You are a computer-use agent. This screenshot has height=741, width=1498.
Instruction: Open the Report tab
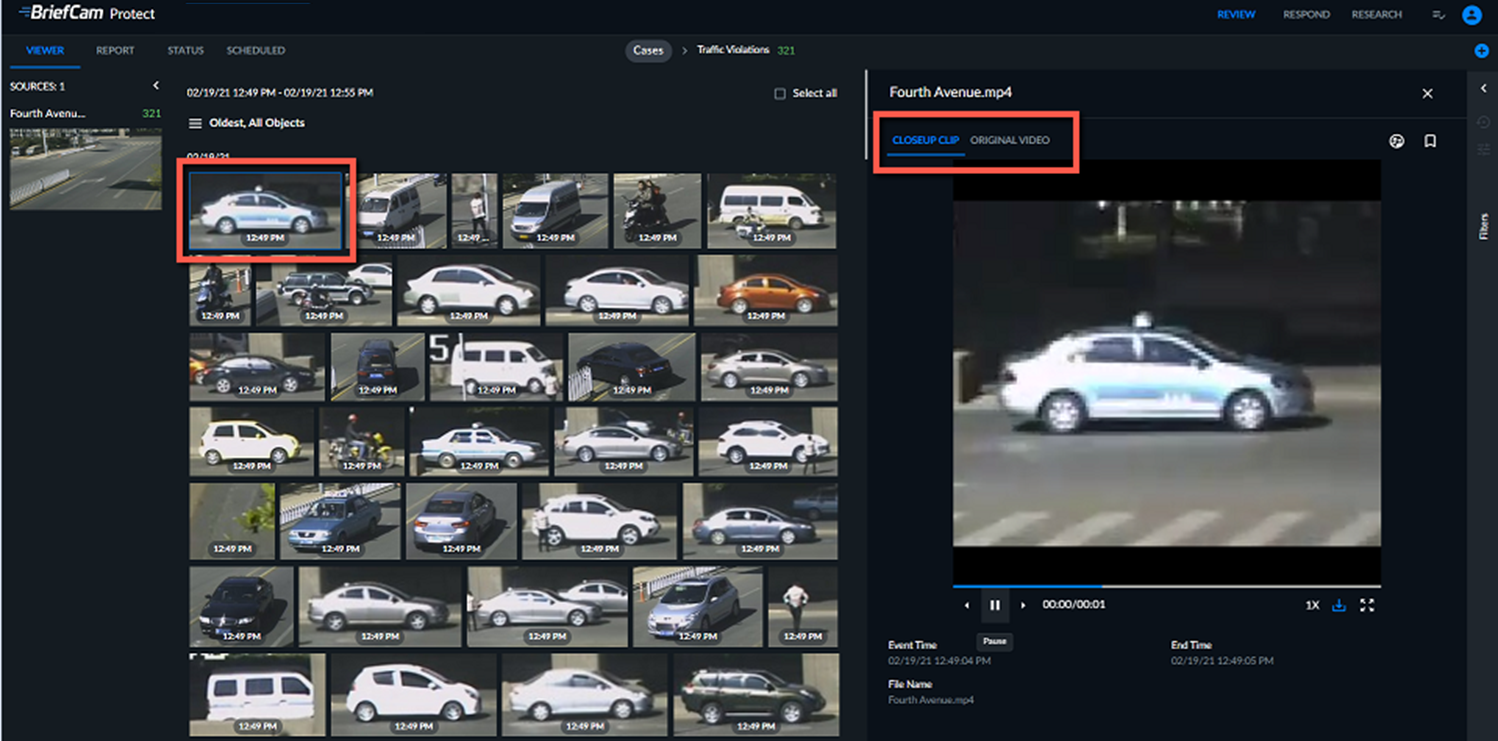(x=115, y=50)
